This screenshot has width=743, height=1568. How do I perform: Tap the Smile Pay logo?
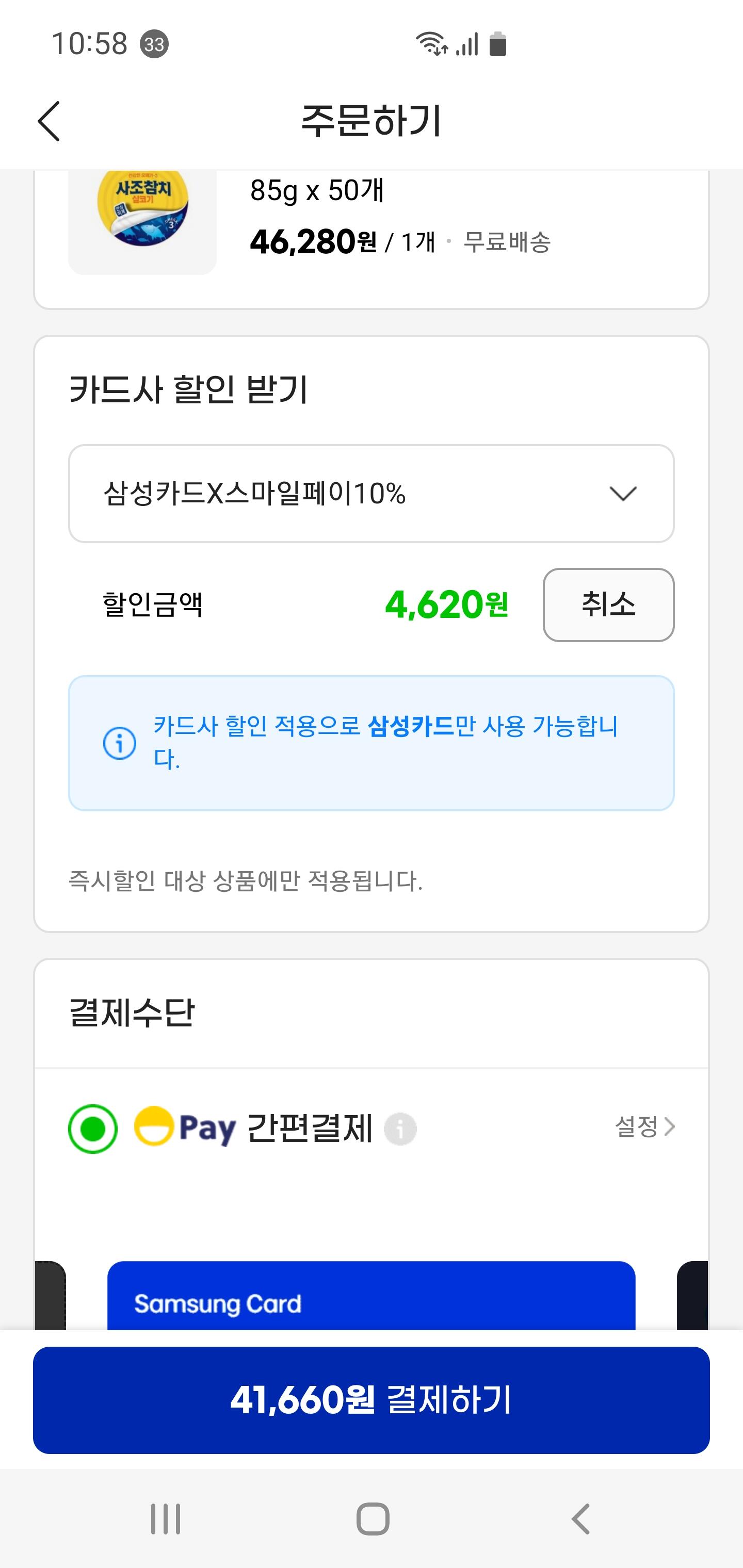[185, 1128]
